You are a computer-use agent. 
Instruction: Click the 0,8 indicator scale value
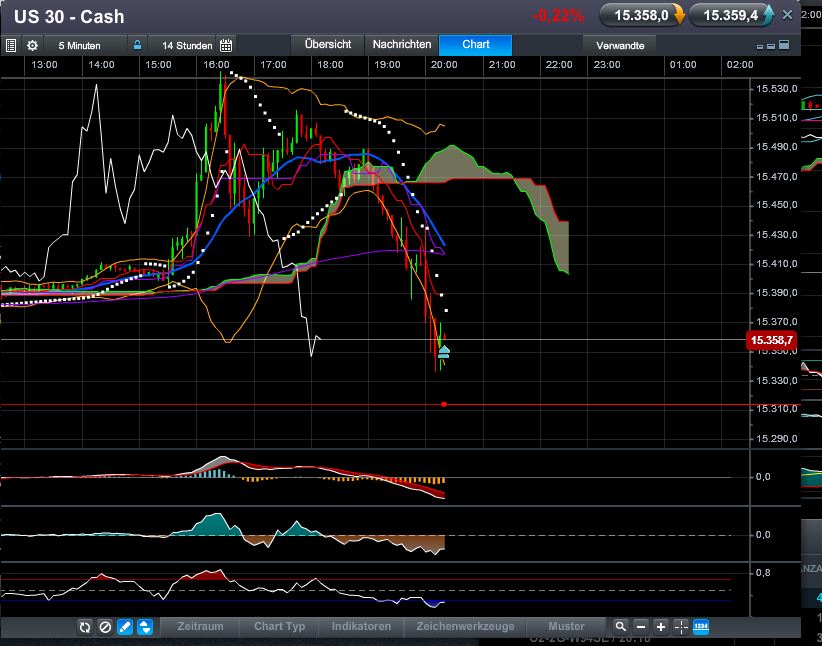tap(763, 573)
